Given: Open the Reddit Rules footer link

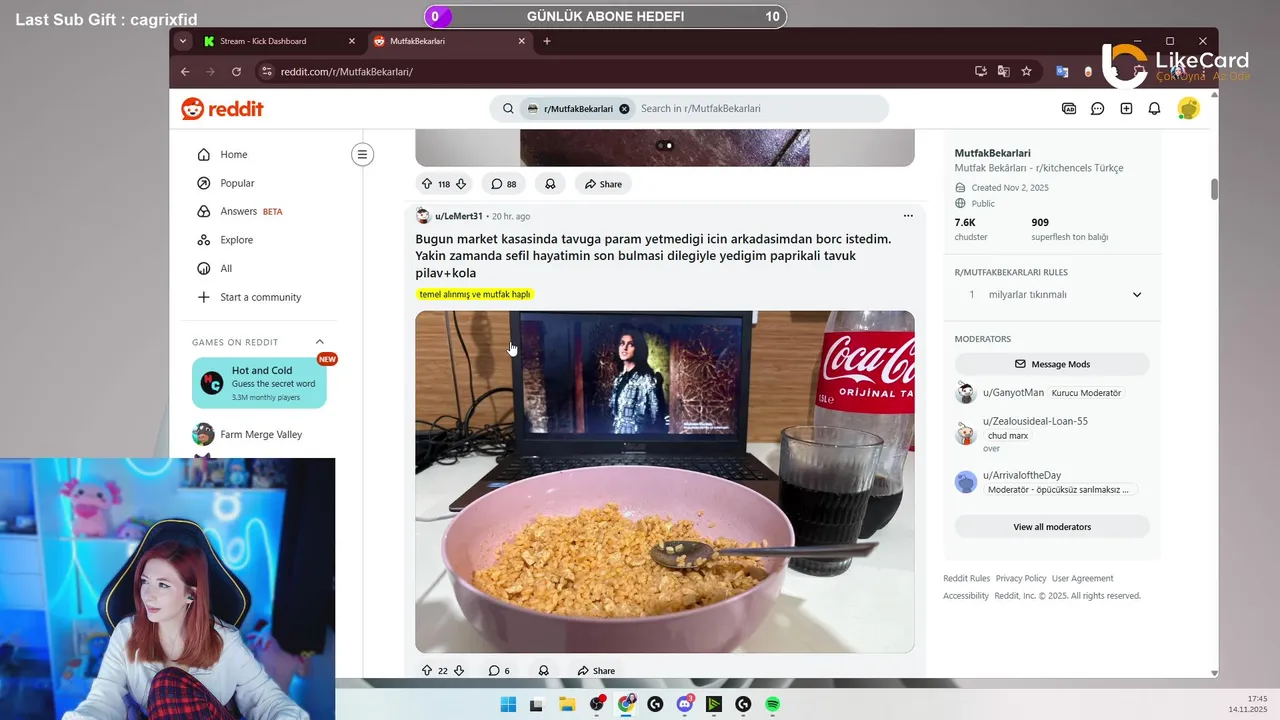Looking at the screenshot, I should coord(966,579).
